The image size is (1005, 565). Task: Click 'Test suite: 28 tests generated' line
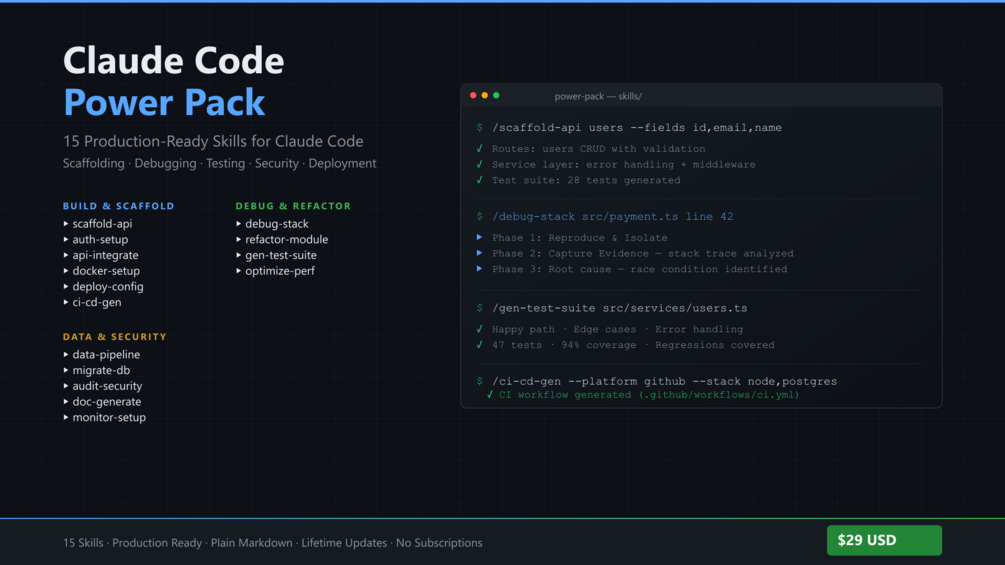(x=586, y=180)
